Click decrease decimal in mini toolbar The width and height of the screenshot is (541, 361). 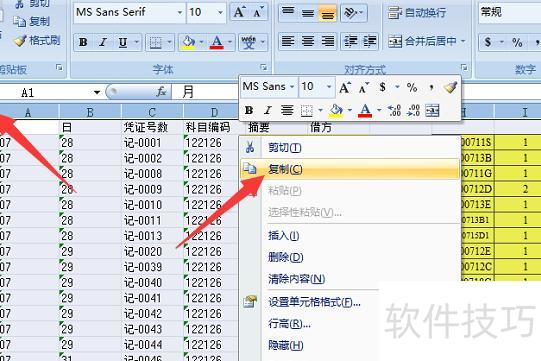(x=413, y=110)
